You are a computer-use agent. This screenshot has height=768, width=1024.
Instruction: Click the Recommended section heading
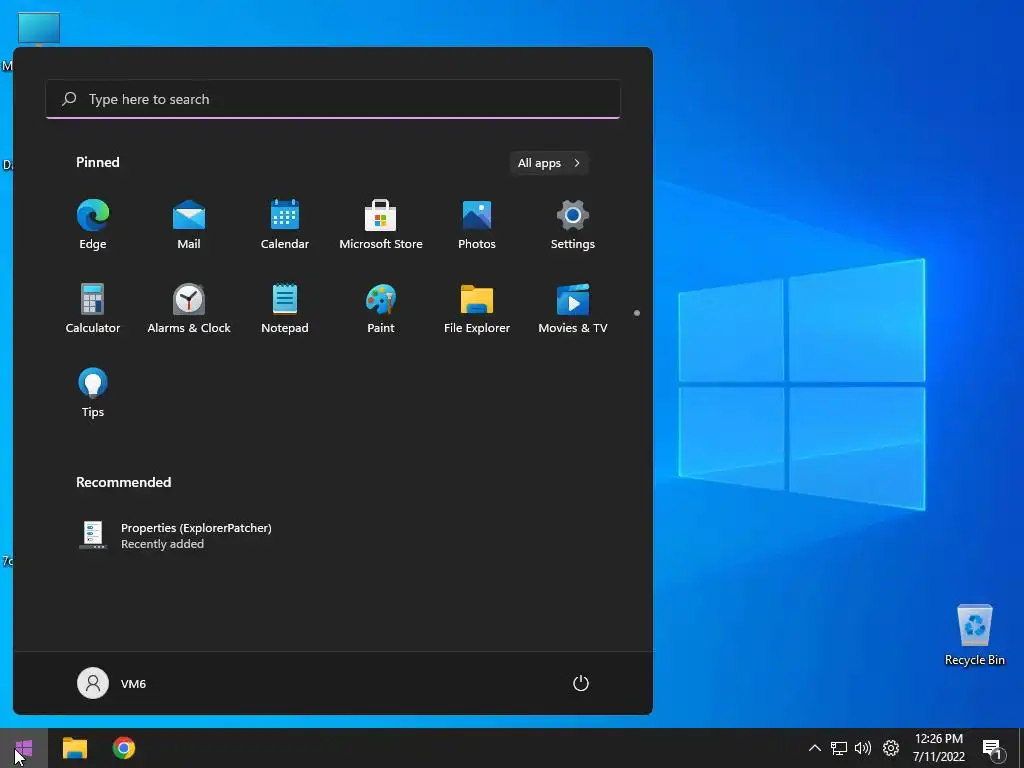pos(123,483)
